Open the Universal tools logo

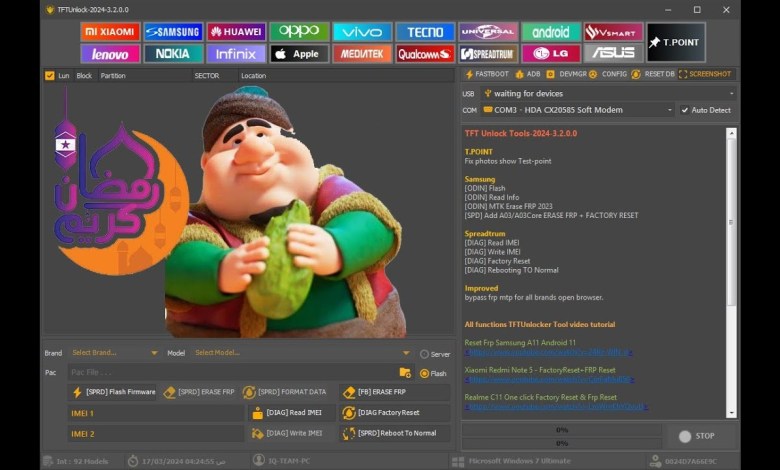(488, 32)
